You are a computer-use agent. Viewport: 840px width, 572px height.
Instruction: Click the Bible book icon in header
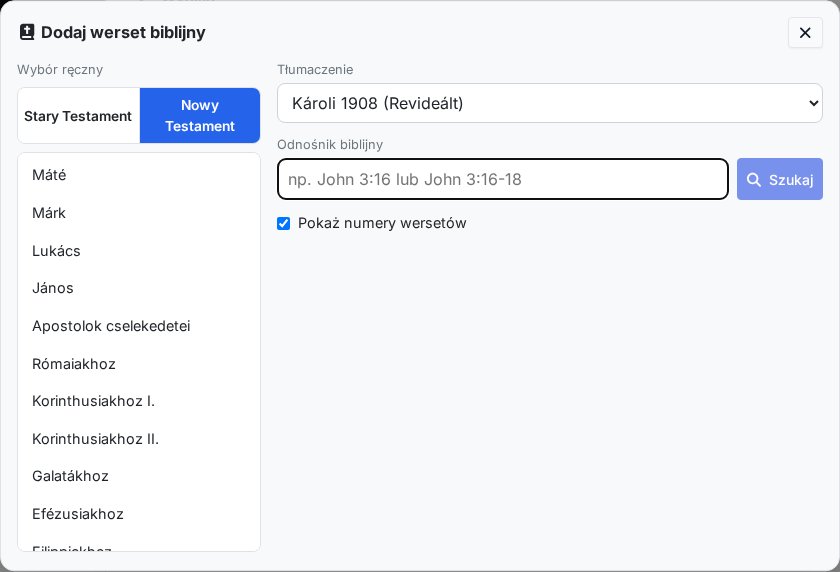[x=27, y=32]
